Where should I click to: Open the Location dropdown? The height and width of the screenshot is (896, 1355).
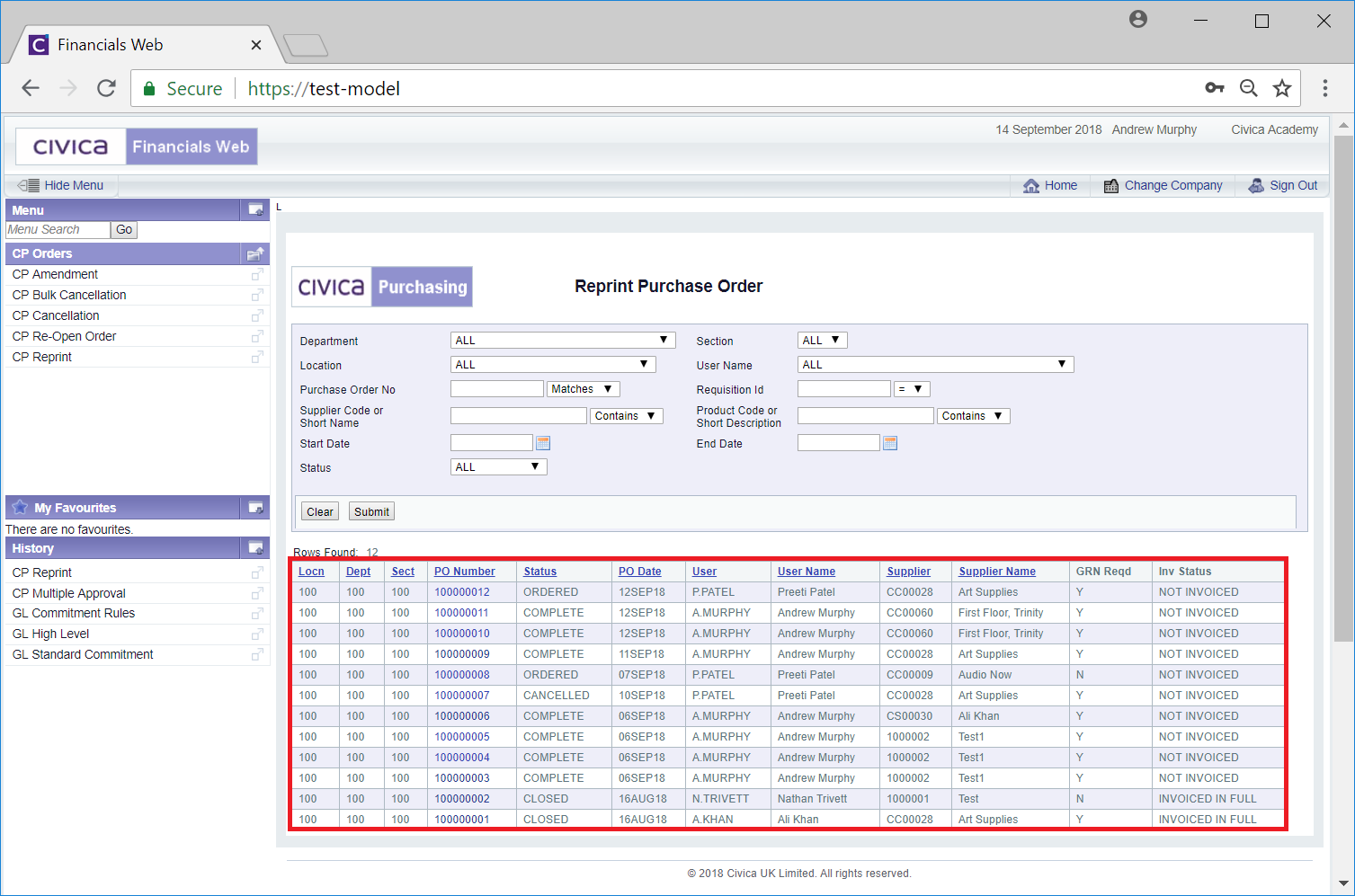(x=553, y=365)
